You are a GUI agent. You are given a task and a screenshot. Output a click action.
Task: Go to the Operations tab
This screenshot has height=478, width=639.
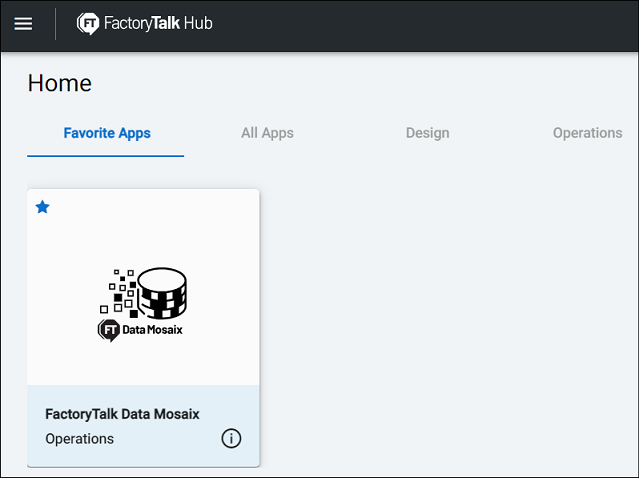click(587, 133)
